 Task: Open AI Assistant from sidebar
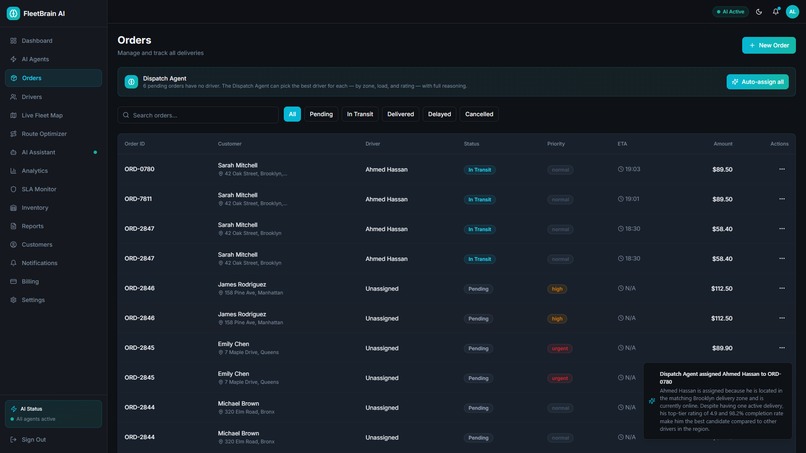pos(53,152)
